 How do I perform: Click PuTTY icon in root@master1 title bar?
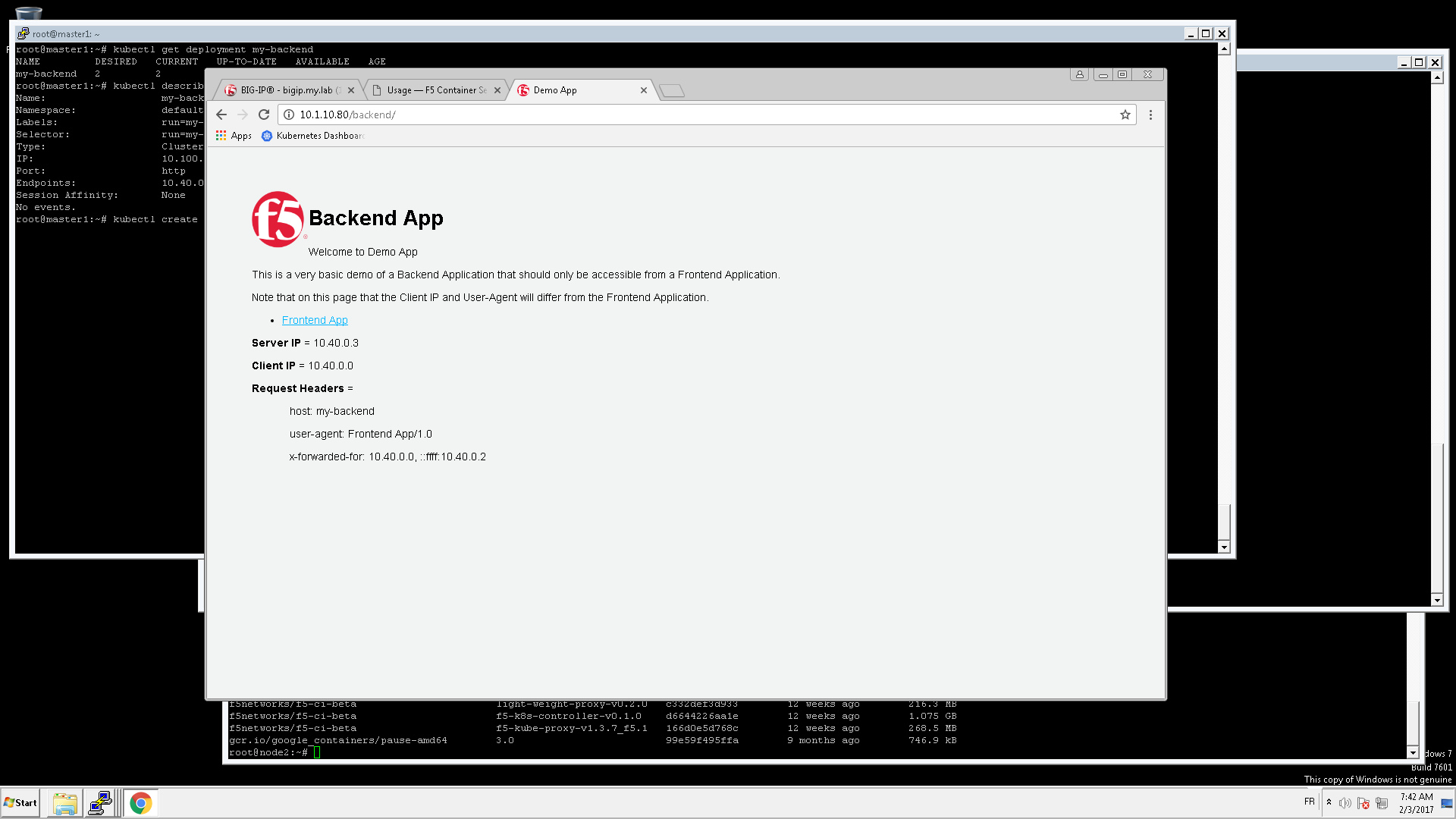(x=24, y=33)
